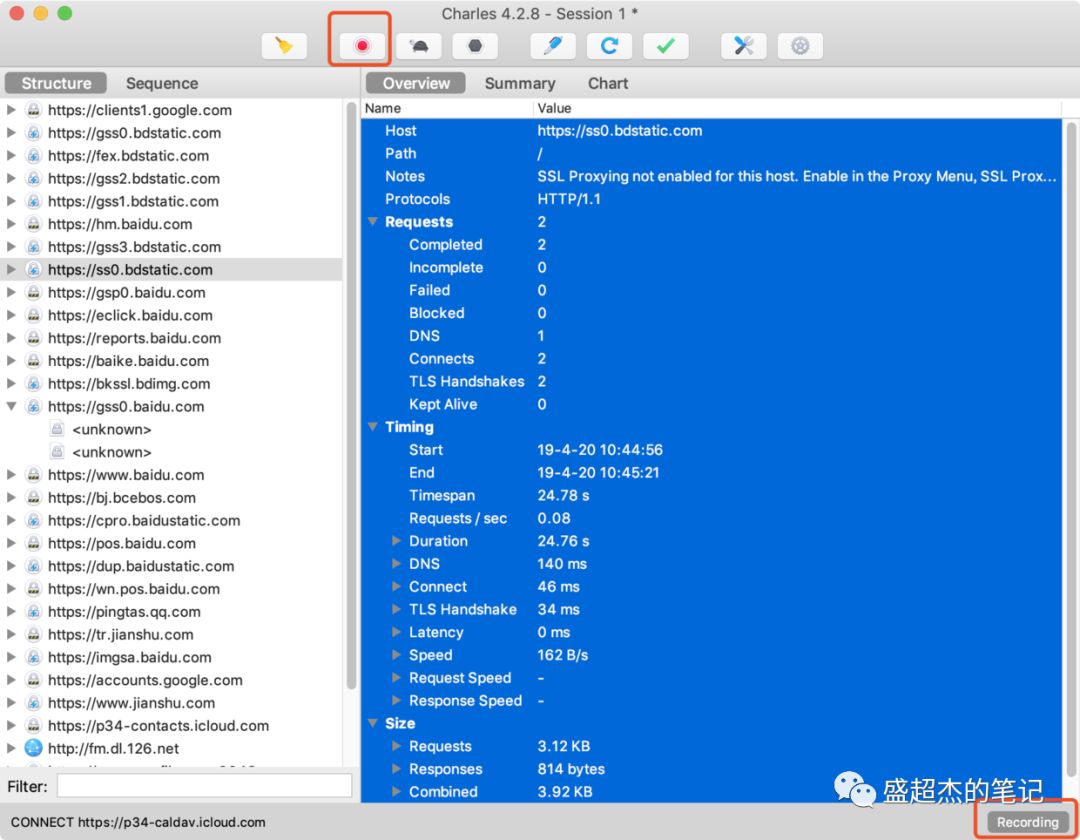Expand the www.baidu.com node

click(x=11, y=474)
